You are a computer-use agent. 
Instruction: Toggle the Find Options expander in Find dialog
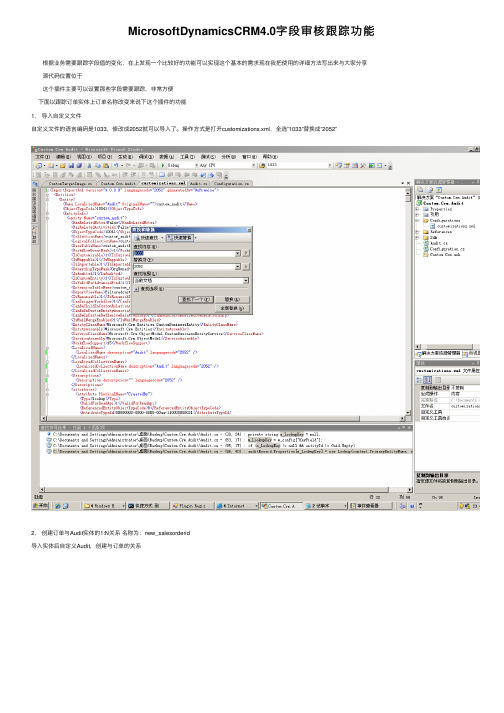tap(136, 289)
